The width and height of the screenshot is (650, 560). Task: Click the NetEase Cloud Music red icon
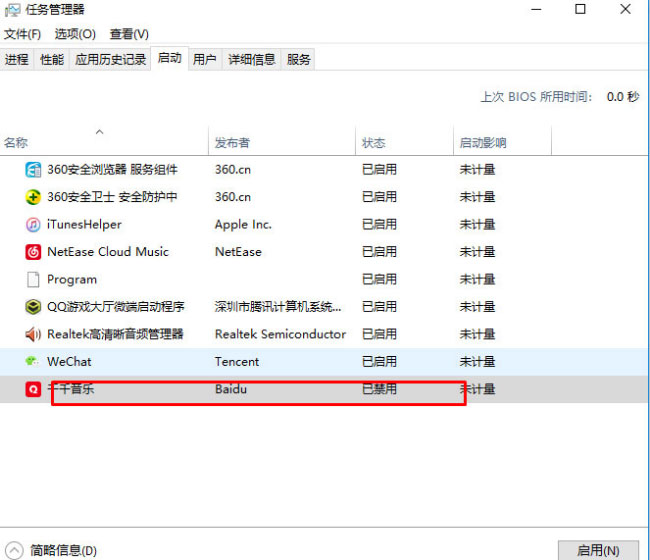[33, 252]
